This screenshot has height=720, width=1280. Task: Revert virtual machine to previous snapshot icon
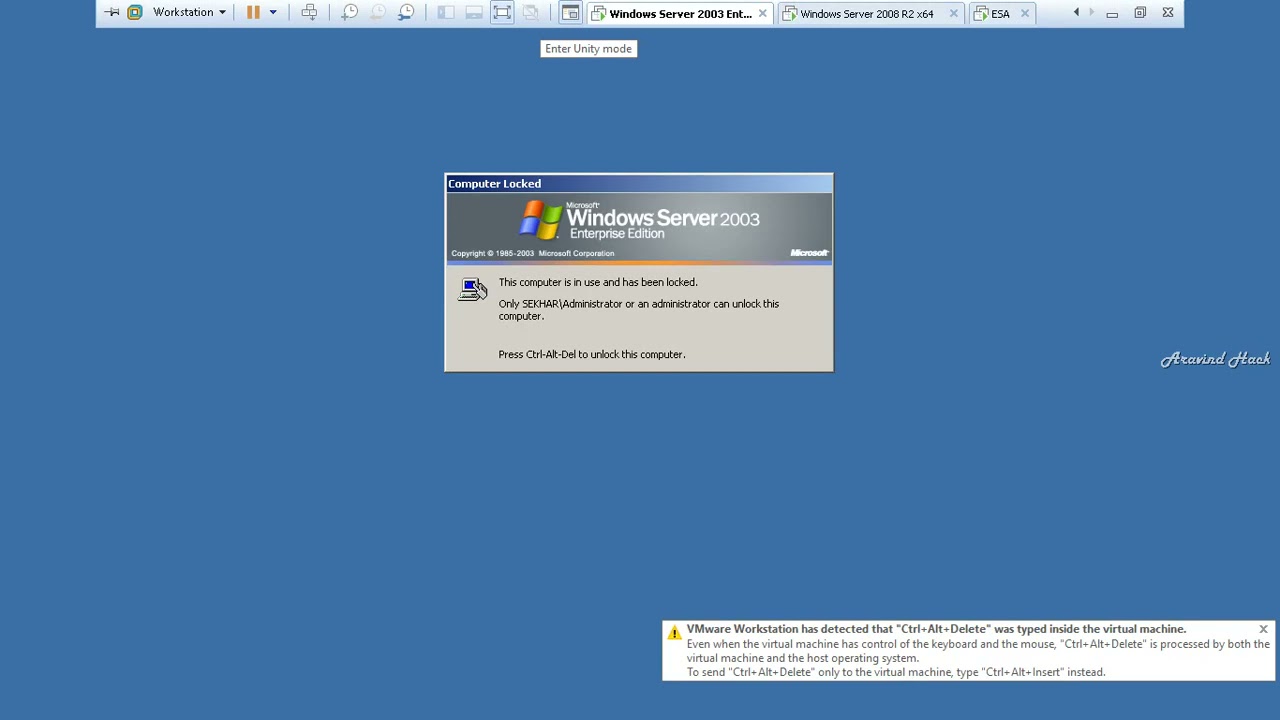tap(378, 13)
